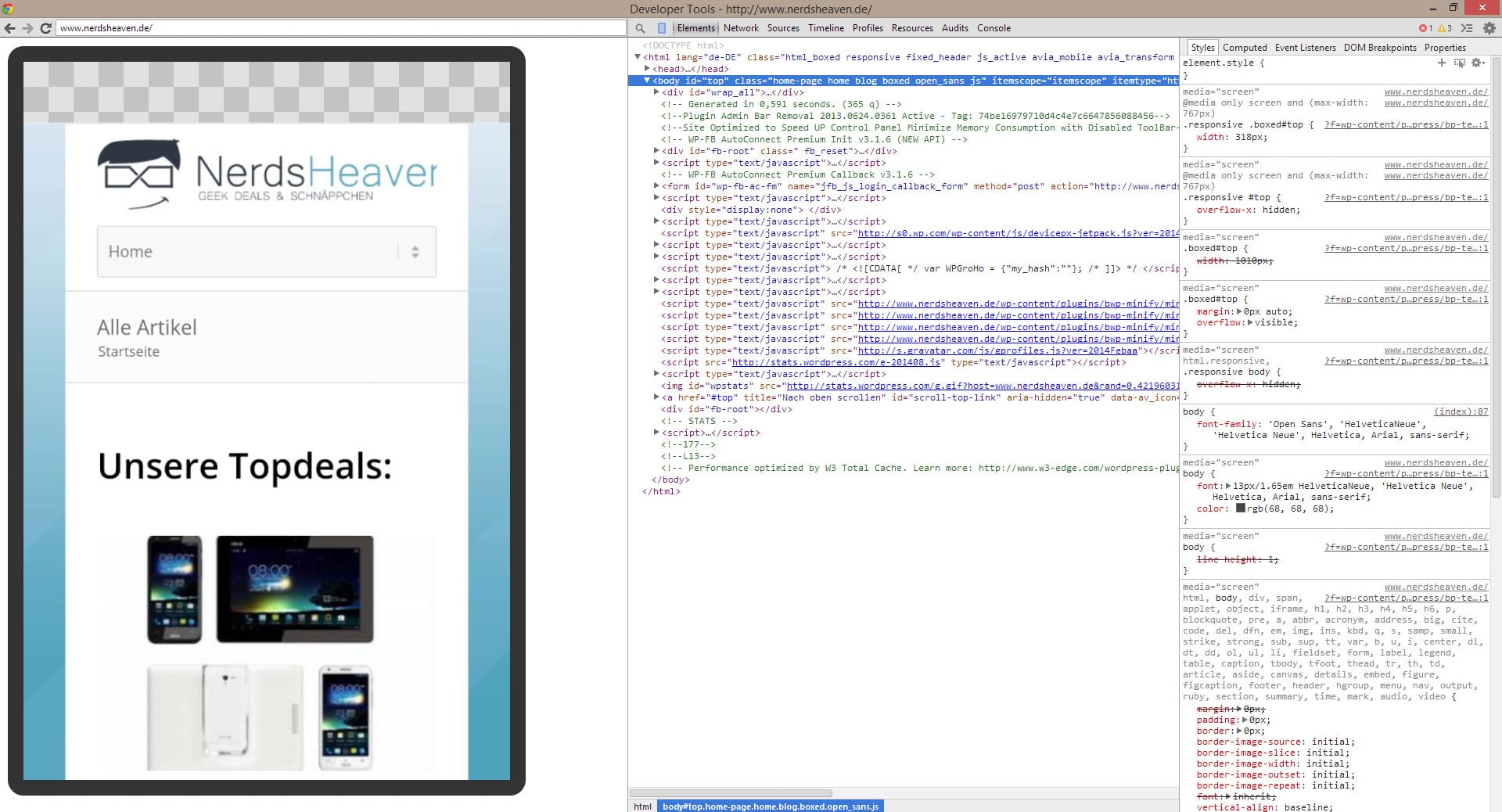The width and height of the screenshot is (1502, 812).
Task: Open the Profiles panel
Action: 868,28
